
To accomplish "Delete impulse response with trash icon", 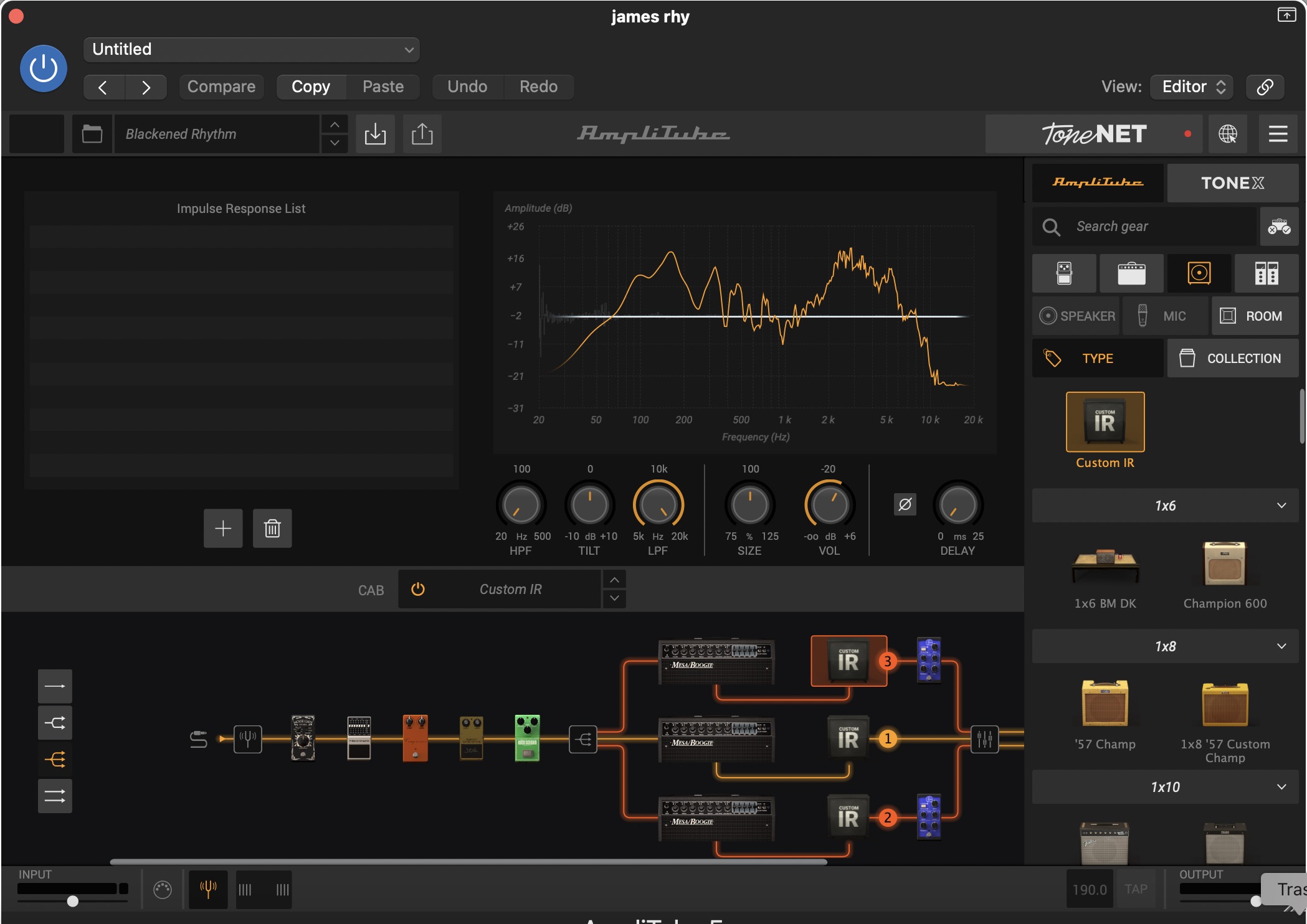I will coord(272,529).
